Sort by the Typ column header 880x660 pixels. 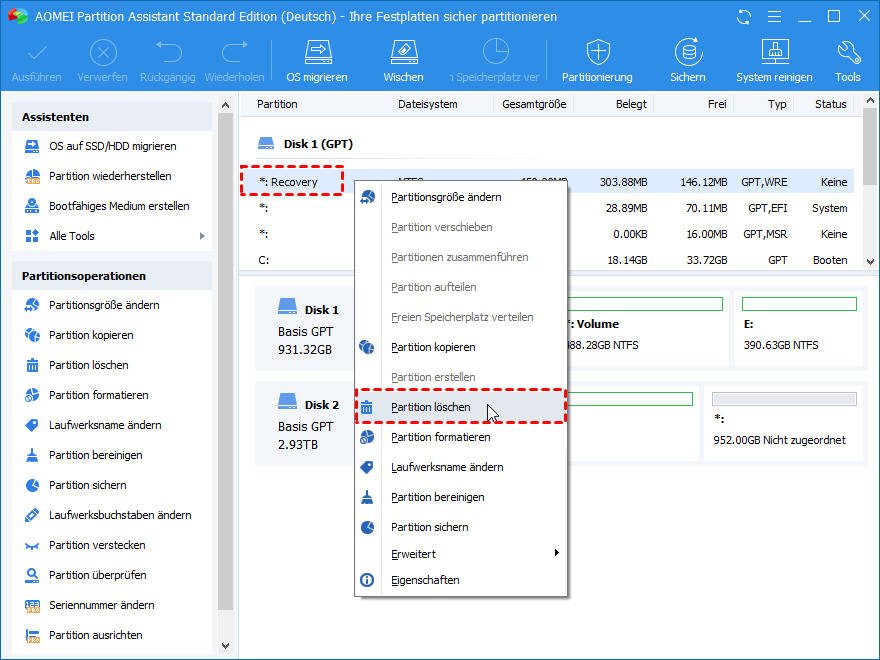tap(777, 104)
